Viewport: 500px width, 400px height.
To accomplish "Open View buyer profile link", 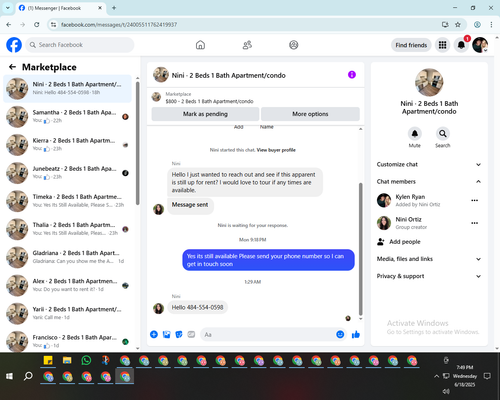I will point(276,150).
